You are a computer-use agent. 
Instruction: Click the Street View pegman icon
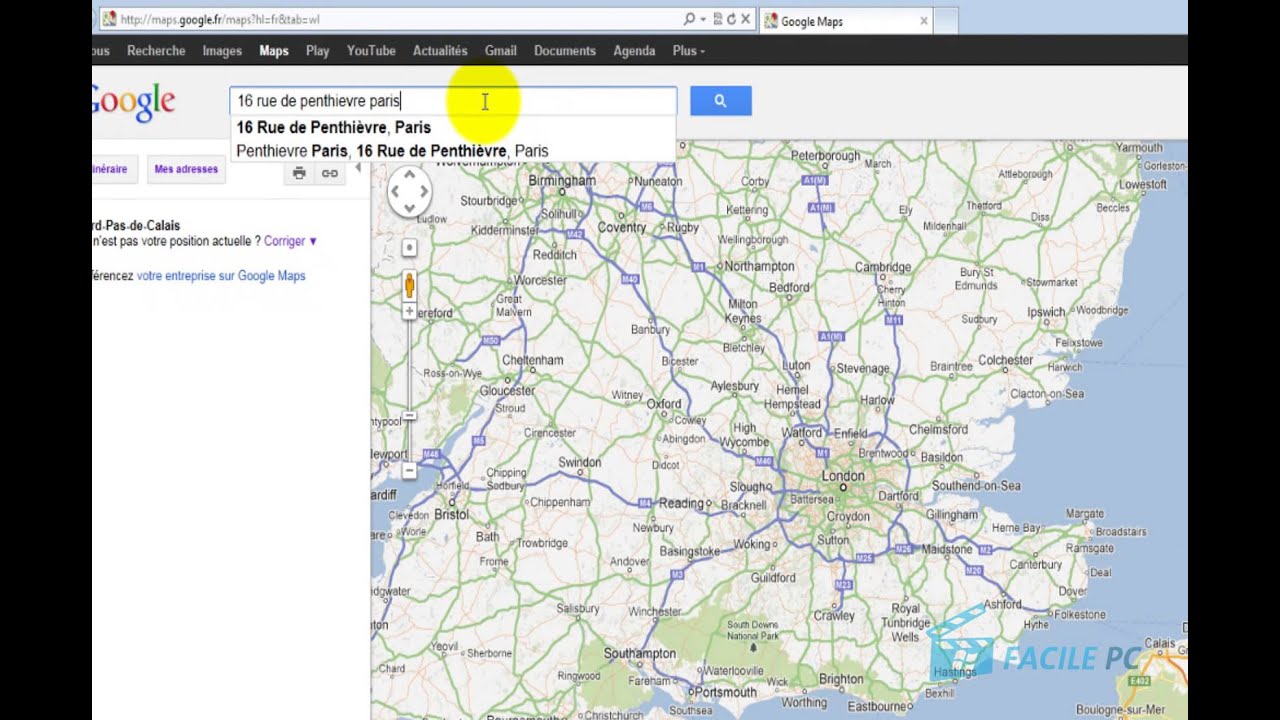tap(409, 285)
